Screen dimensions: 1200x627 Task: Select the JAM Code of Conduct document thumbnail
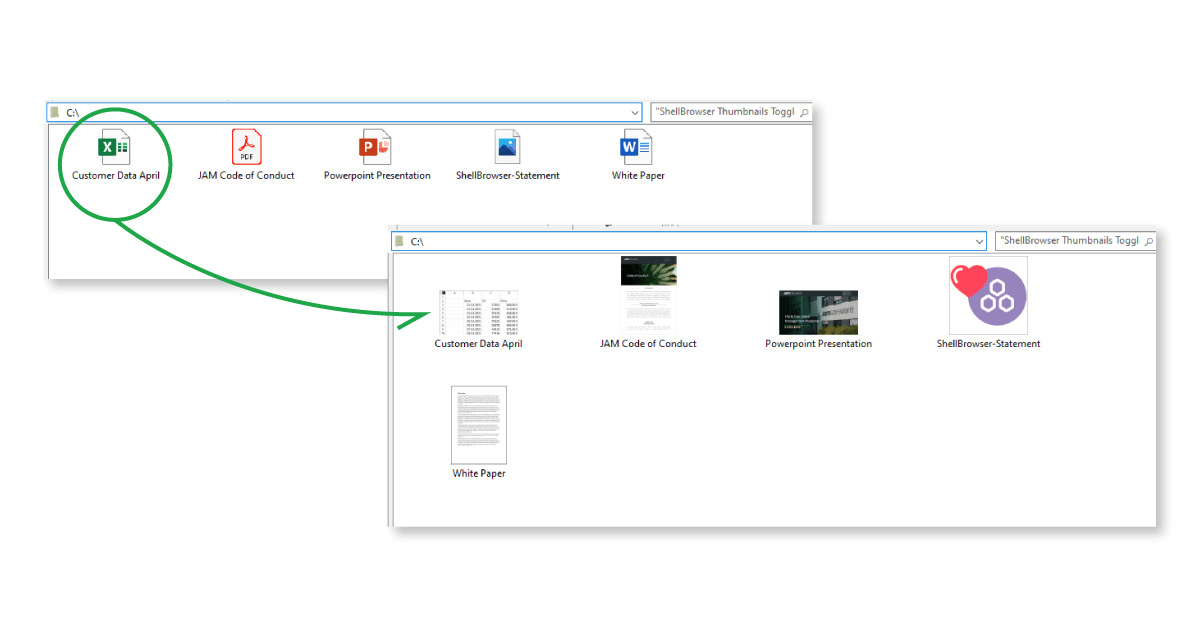click(648, 295)
